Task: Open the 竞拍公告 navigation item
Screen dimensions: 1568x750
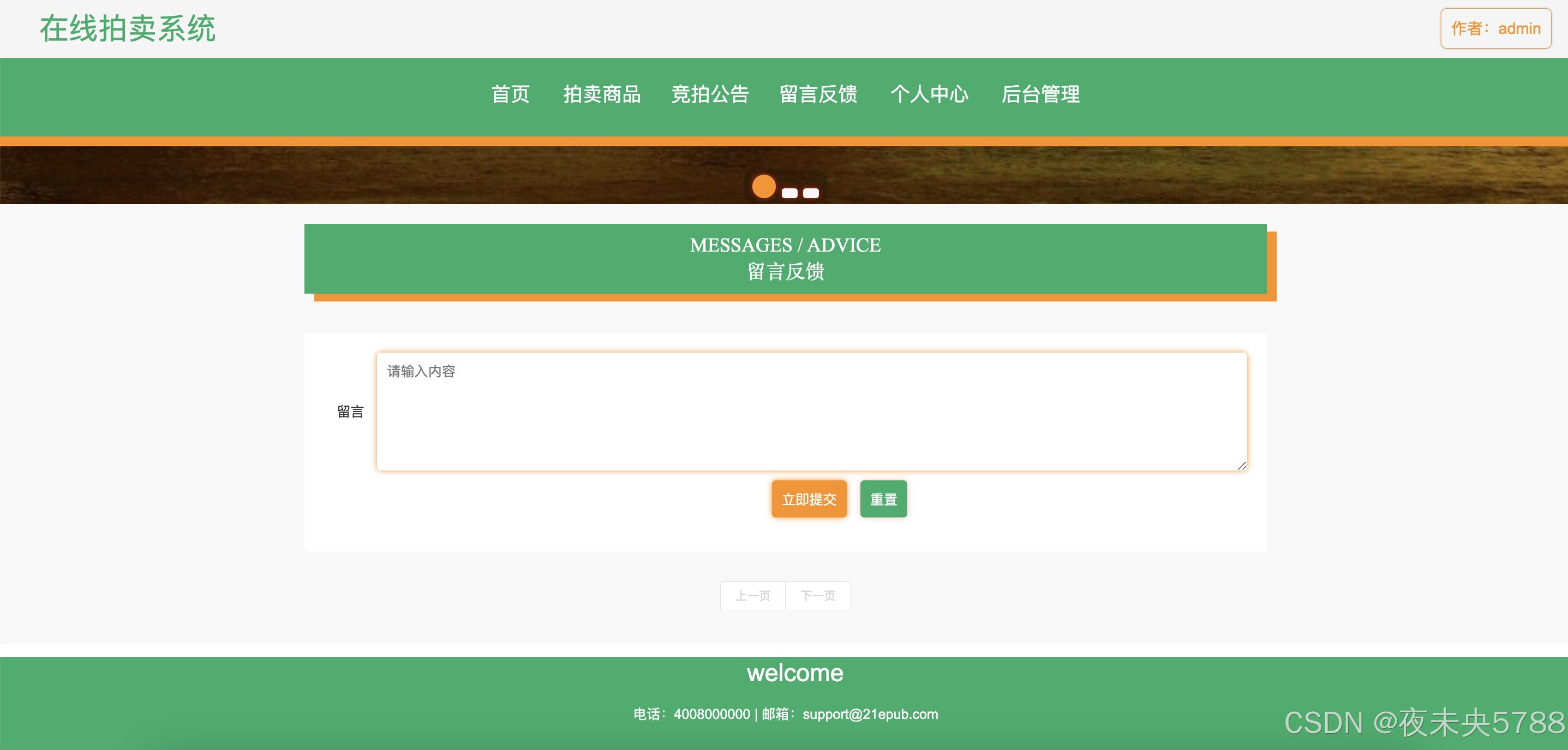Action: click(710, 94)
